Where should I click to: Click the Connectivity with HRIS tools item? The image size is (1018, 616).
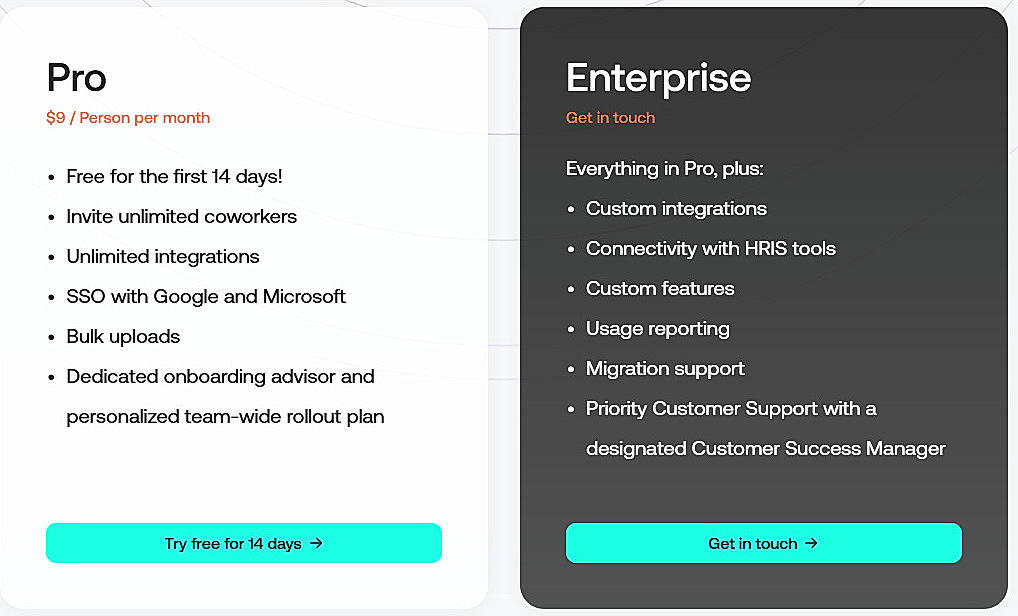click(x=710, y=248)
